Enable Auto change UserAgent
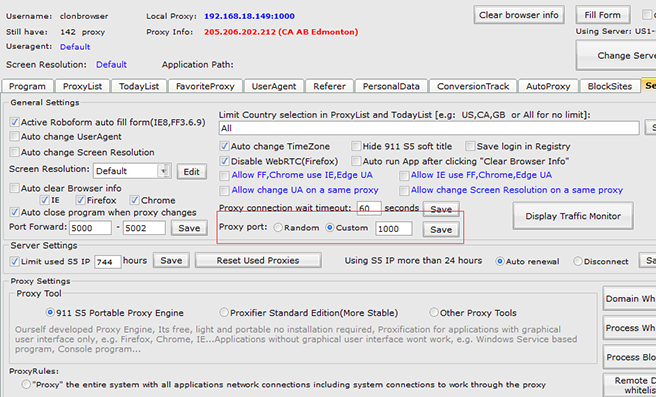656x397 pixels. 15,136
